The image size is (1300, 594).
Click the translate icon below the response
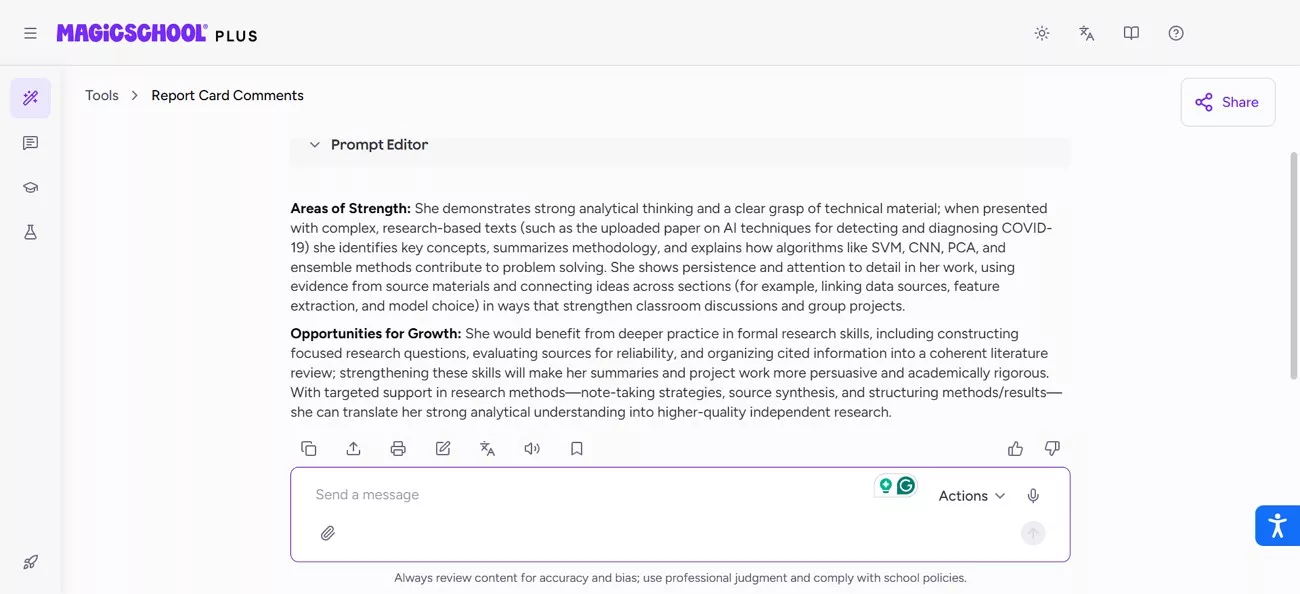pos(487,449)
